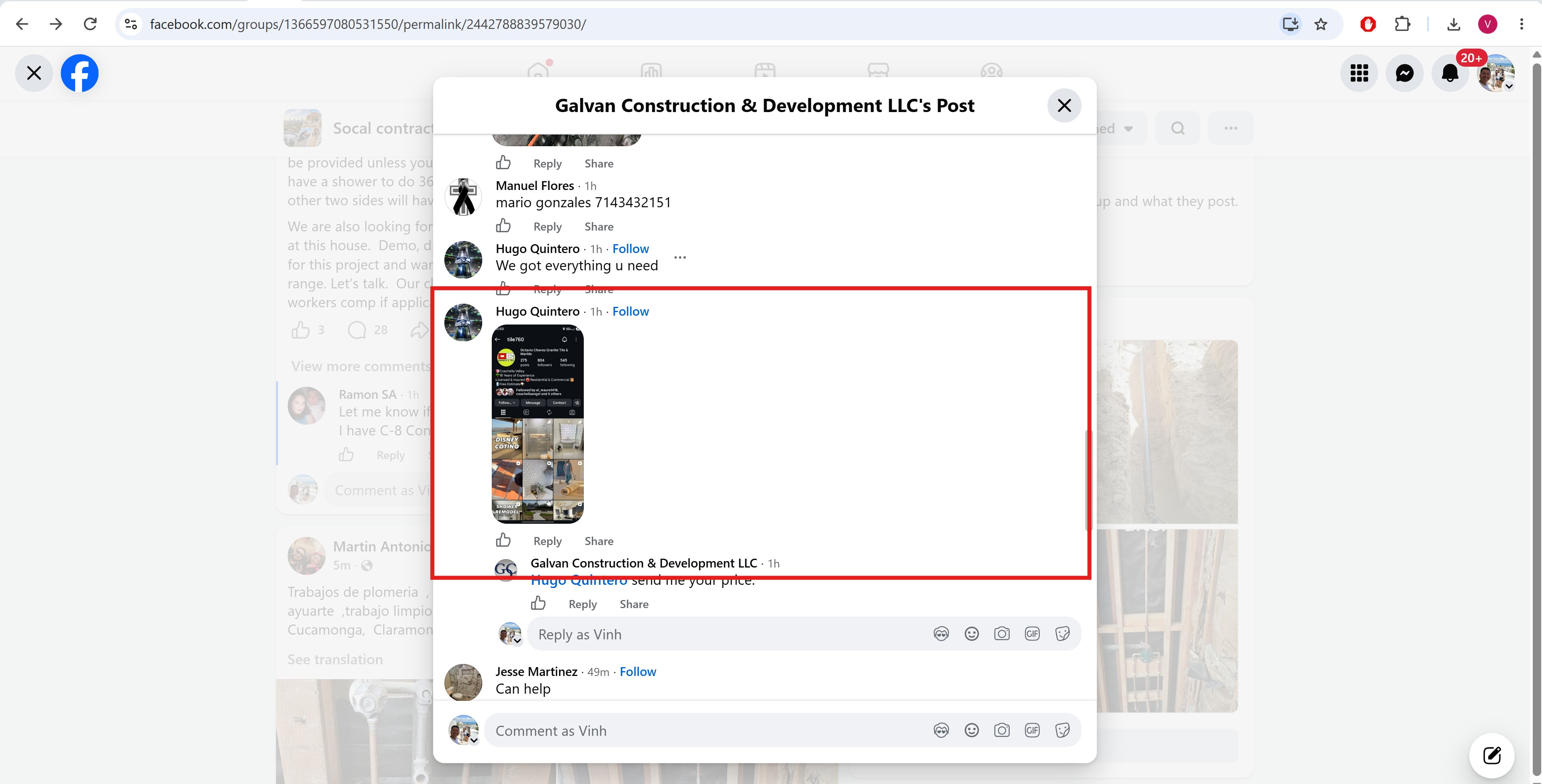This screenshot has height=784, width=1542.
Task: Switch commenting identity in comment box avatar
Action: pyautogui.click(x=464, y=730)
